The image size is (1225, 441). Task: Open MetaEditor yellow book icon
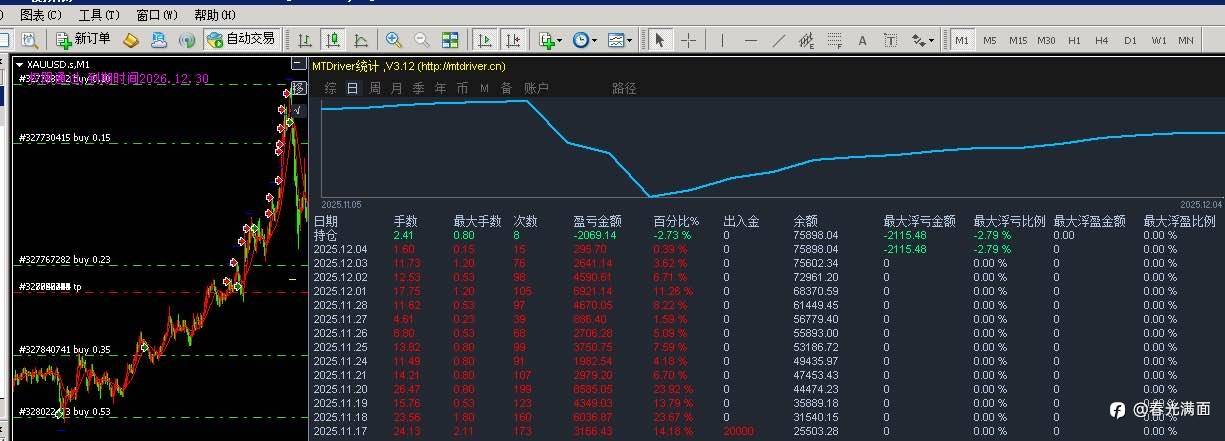(x=130, y=40)
